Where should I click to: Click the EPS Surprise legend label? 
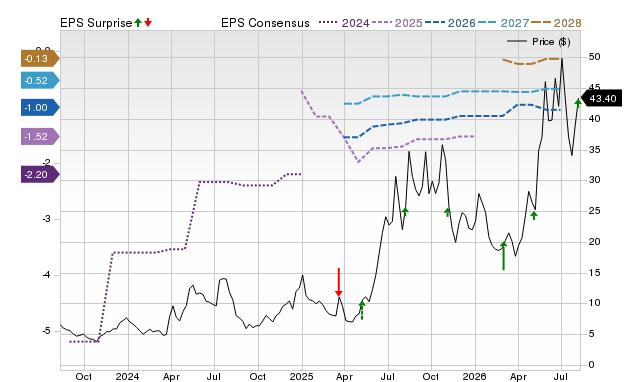pos(96,23)
